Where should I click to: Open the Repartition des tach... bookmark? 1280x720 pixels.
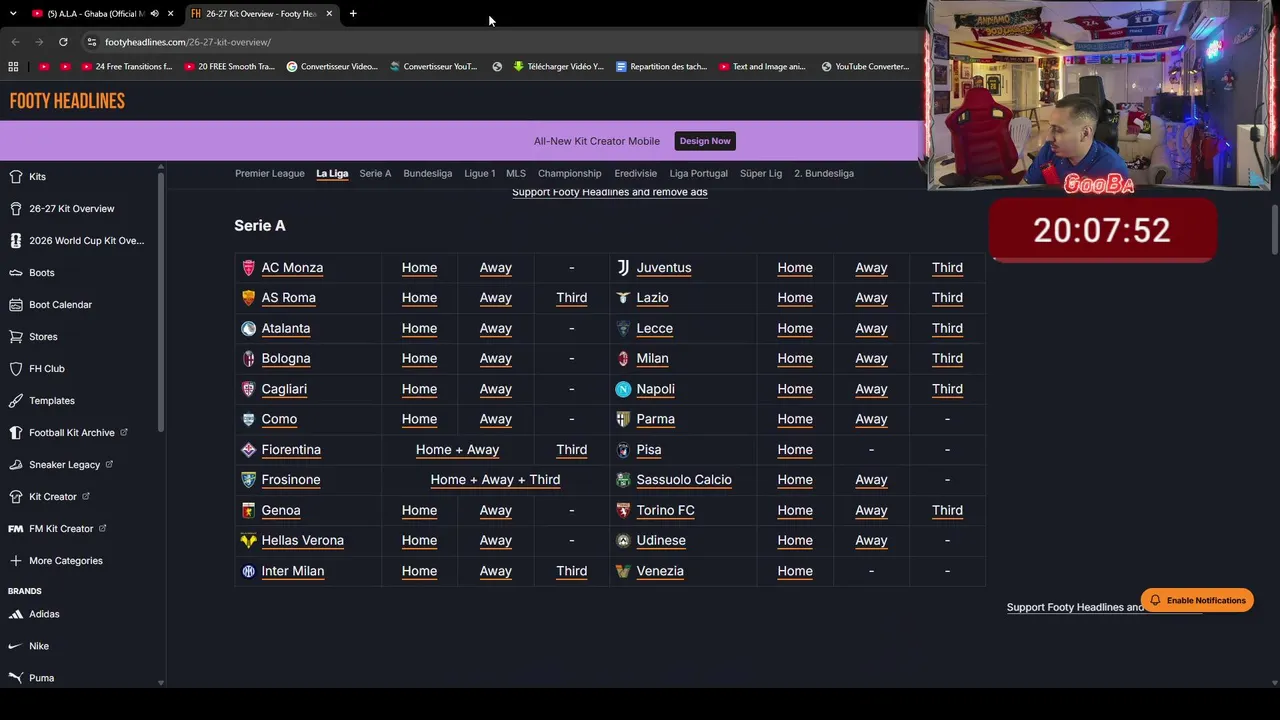pyautogui.click(x=662, y=67)
